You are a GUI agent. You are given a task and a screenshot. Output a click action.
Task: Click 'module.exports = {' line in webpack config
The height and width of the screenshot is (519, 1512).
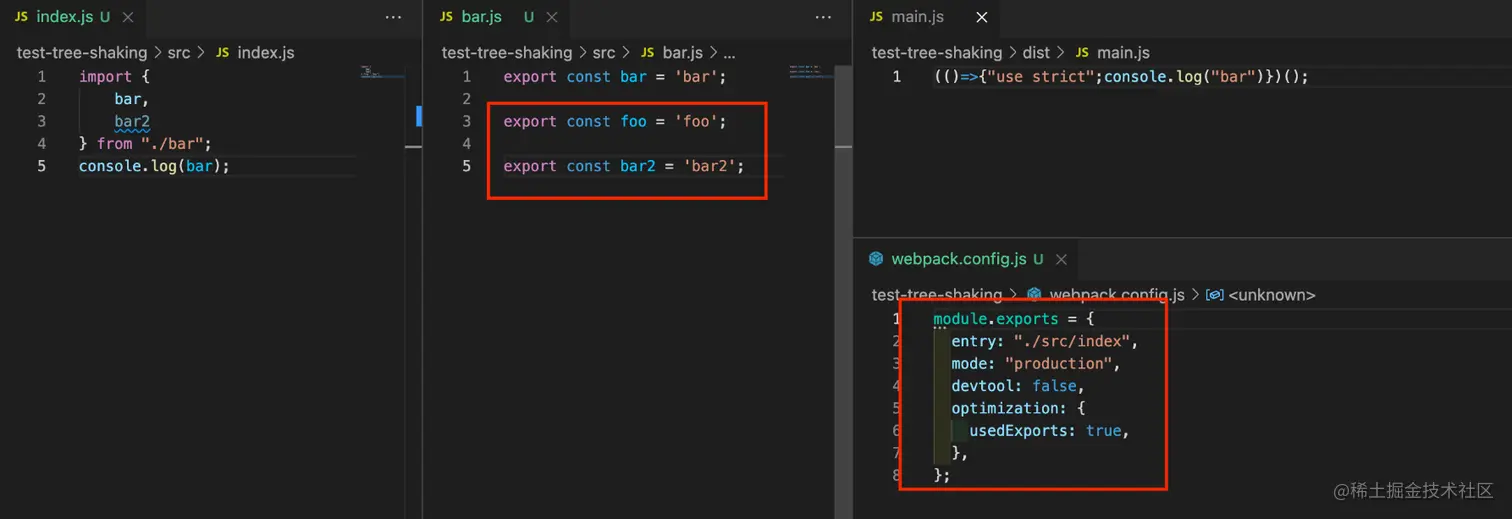pos(1014,320)
